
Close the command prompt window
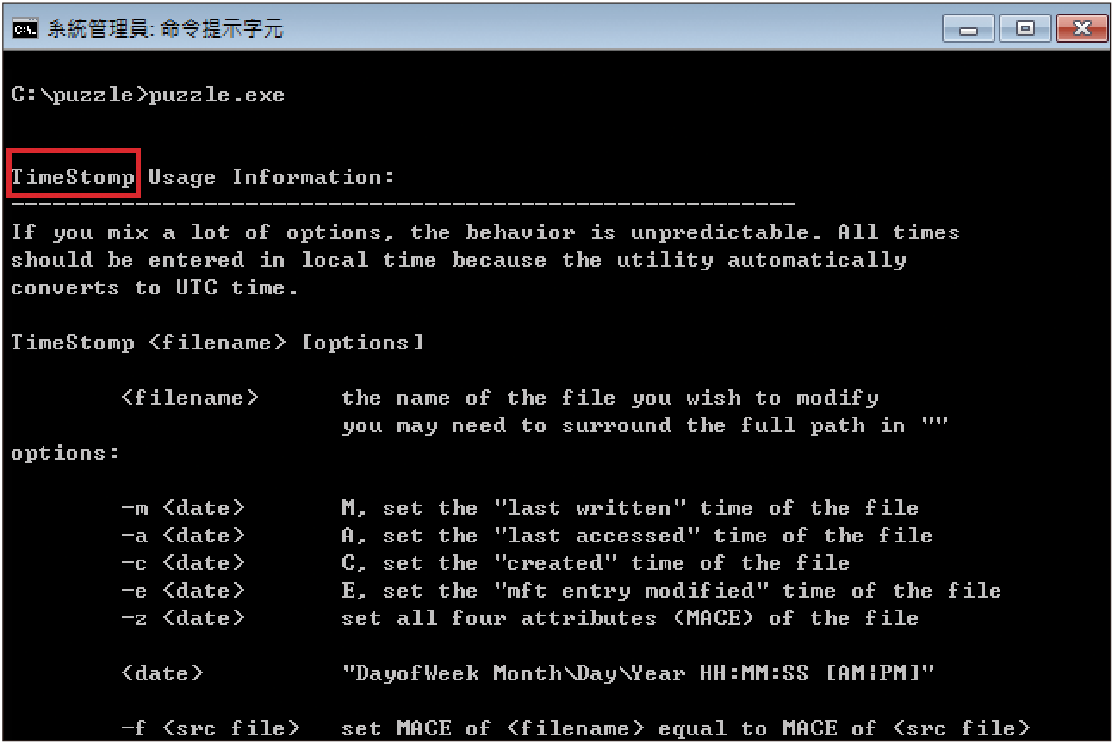coord(1082,28)
